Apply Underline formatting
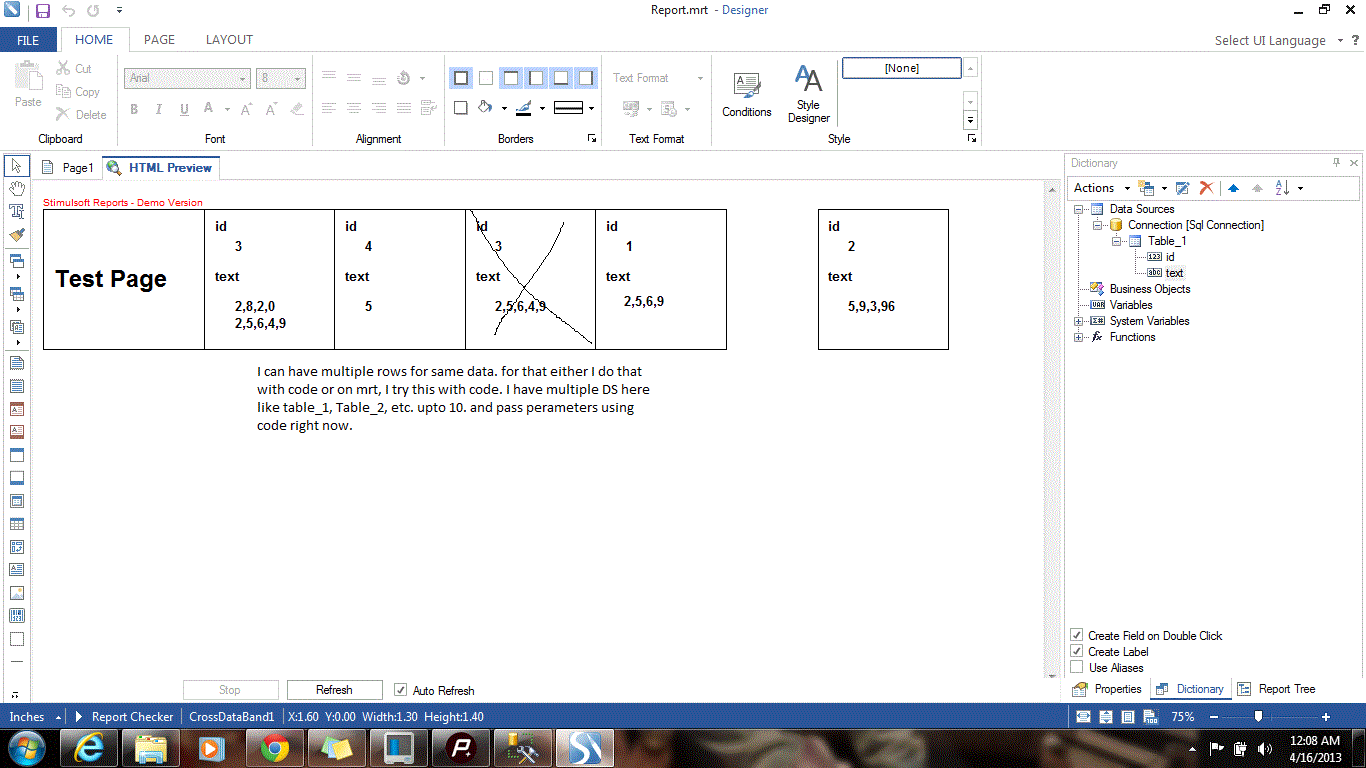The width and height of the screenshot is (1366, 768). (184, 109)
